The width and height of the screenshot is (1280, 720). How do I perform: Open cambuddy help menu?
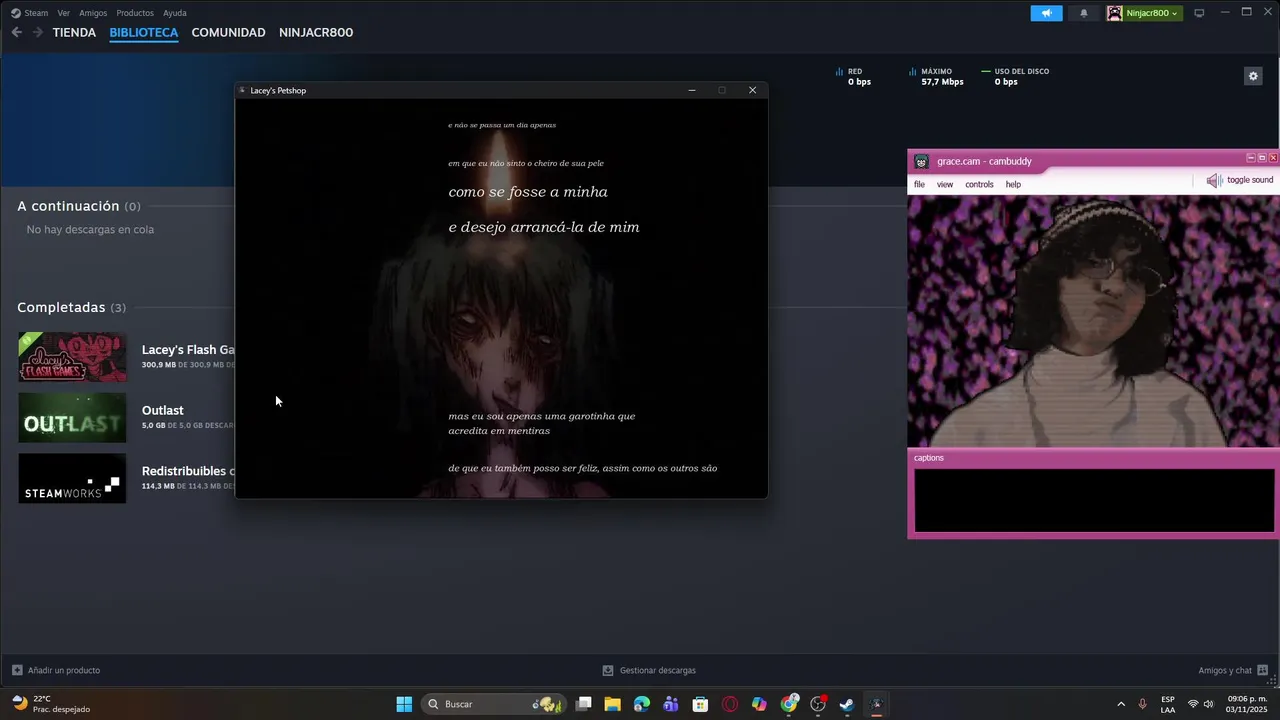point(1013,184)
